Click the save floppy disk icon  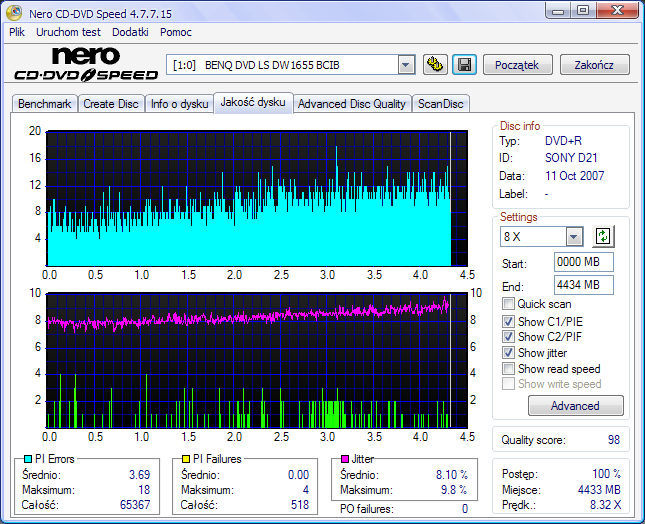[464, 65]
